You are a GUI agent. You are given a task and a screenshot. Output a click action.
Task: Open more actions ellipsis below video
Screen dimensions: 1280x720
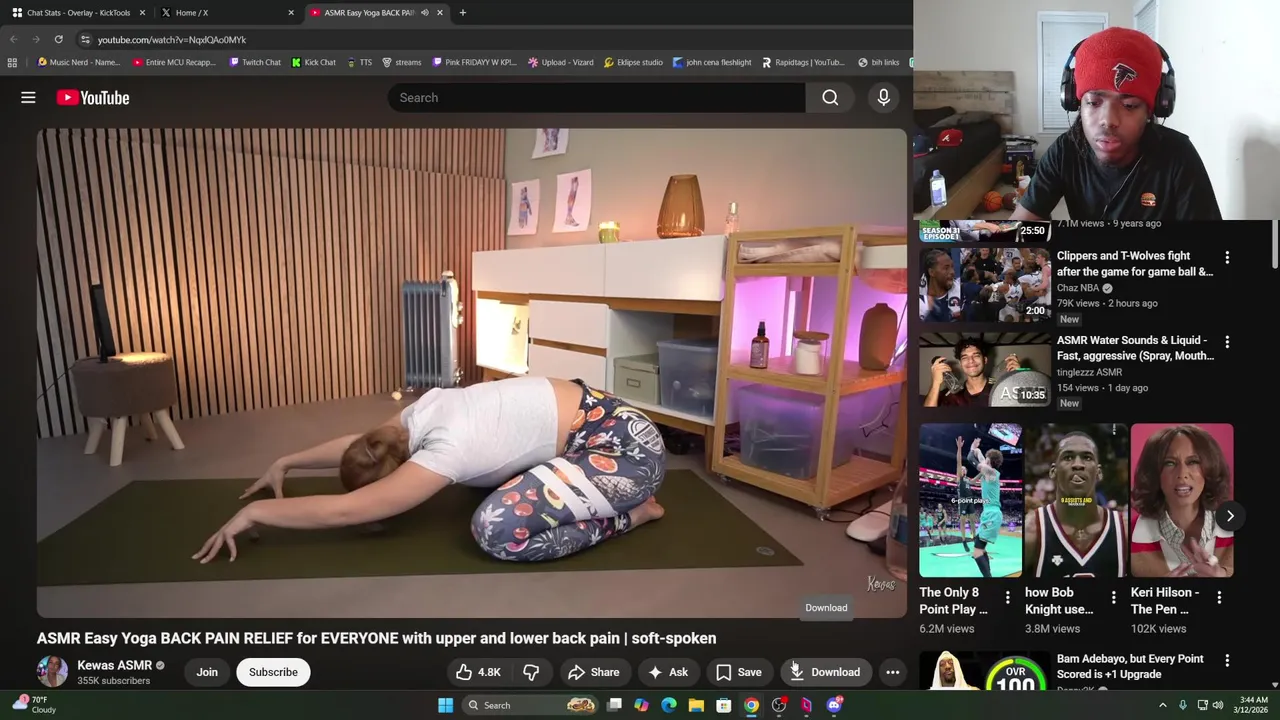coord(892,672)
